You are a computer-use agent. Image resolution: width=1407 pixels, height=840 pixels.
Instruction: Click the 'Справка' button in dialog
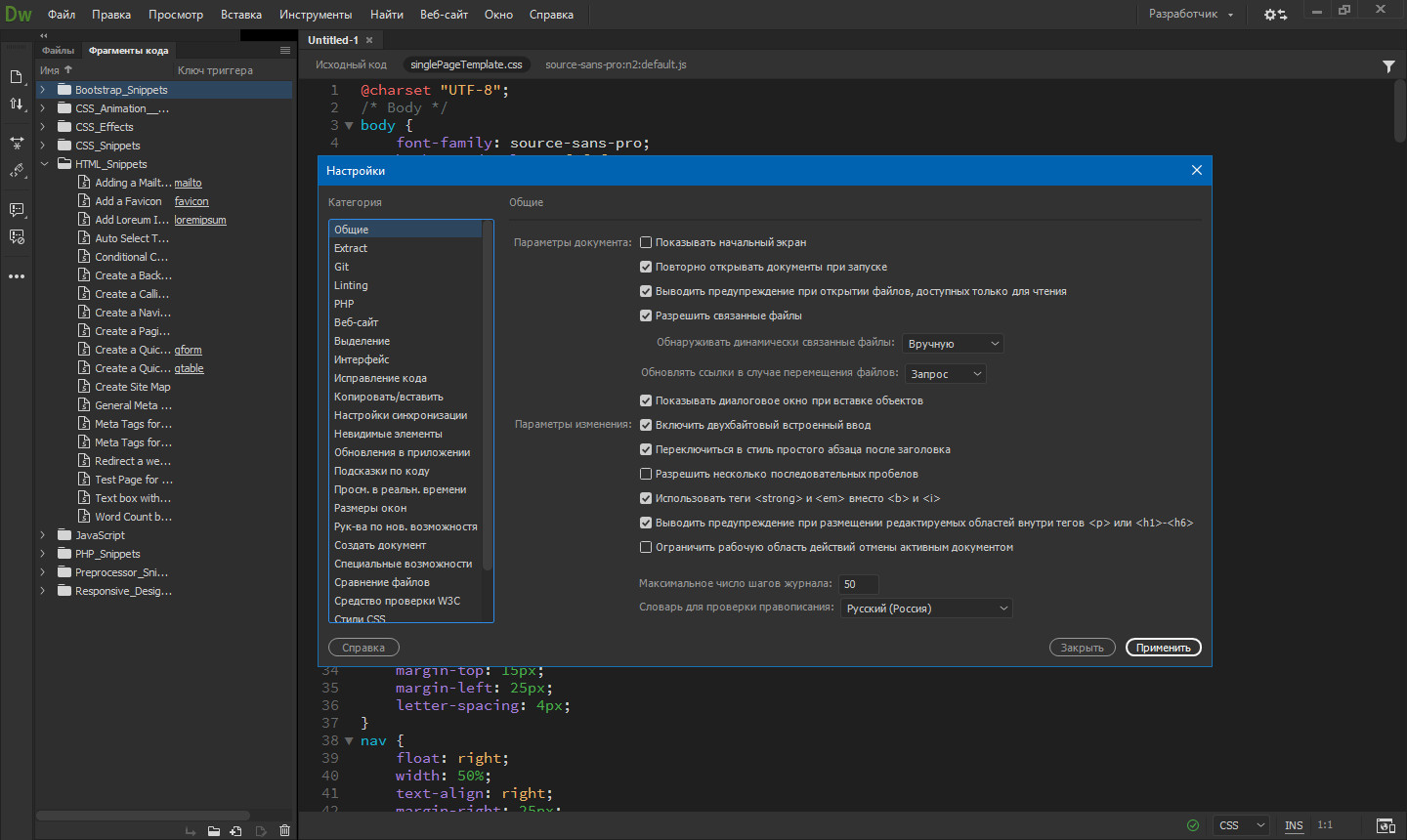tap(363, 648)
